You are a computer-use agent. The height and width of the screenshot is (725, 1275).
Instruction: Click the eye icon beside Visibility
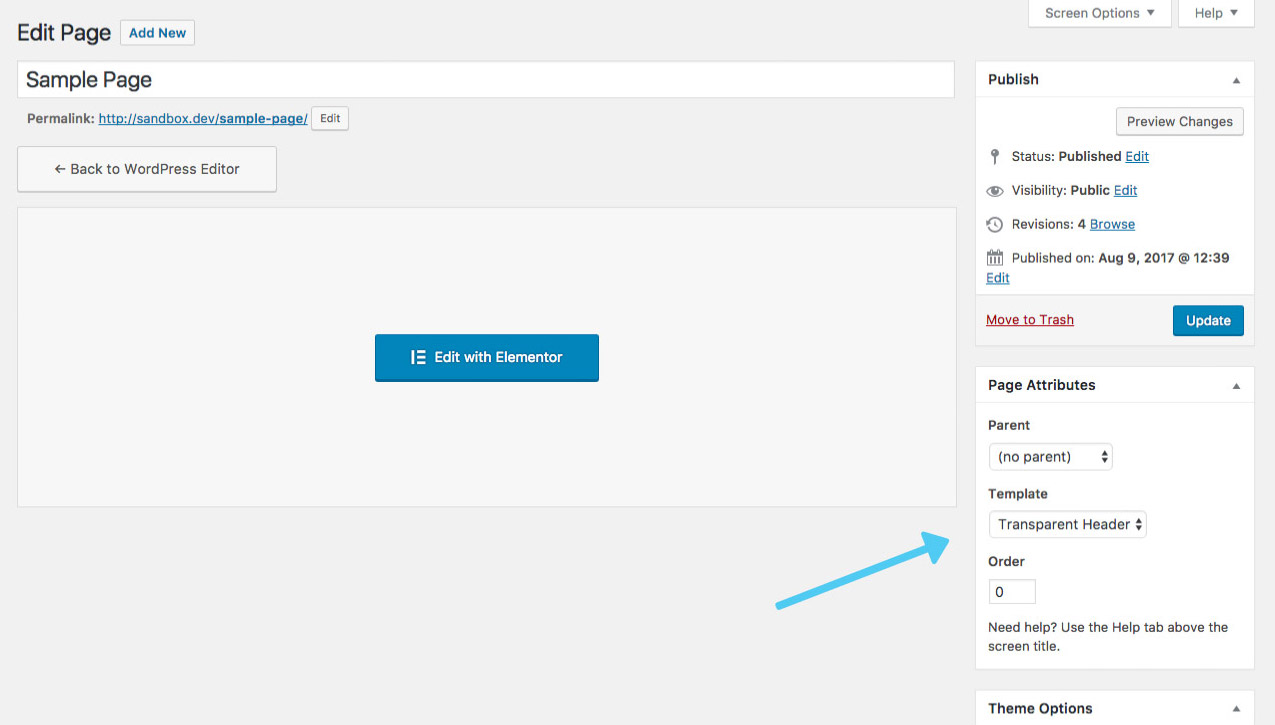coord(994,190)
